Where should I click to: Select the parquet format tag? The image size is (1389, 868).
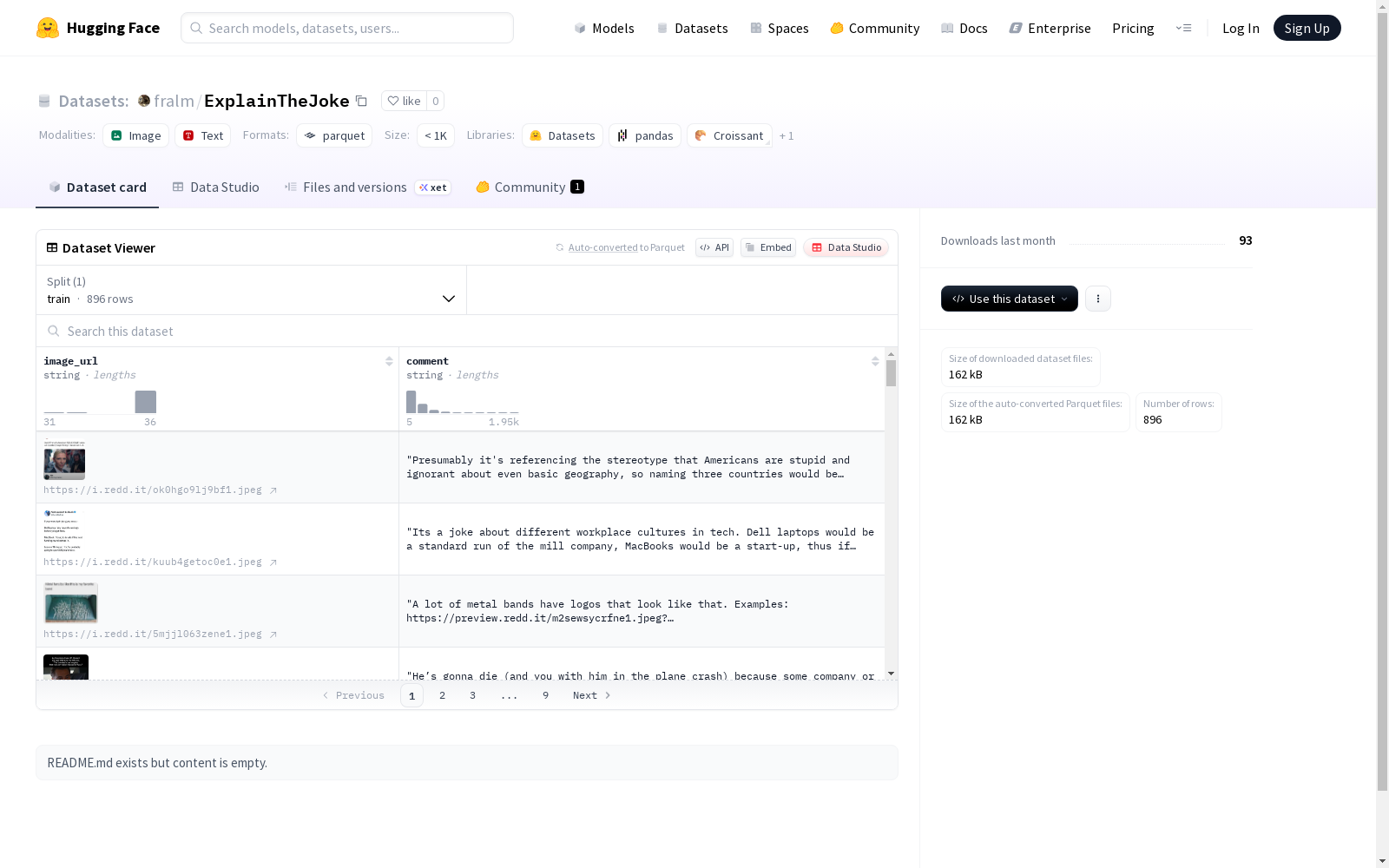[334, 135]
